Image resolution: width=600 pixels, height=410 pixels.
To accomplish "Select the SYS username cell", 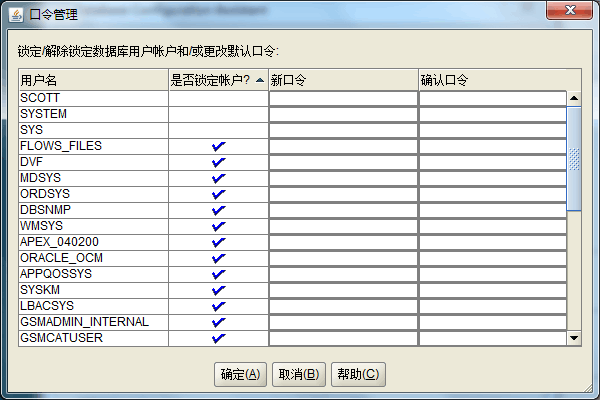I will point(93,131).
